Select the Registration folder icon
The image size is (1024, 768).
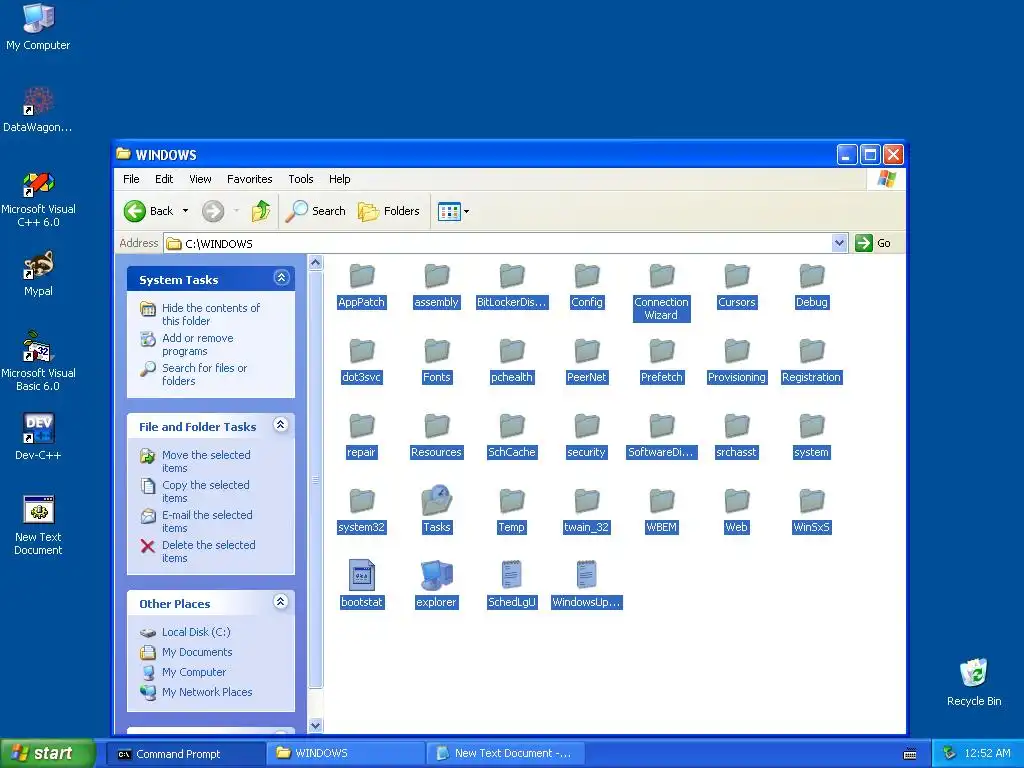click(812, 351)
